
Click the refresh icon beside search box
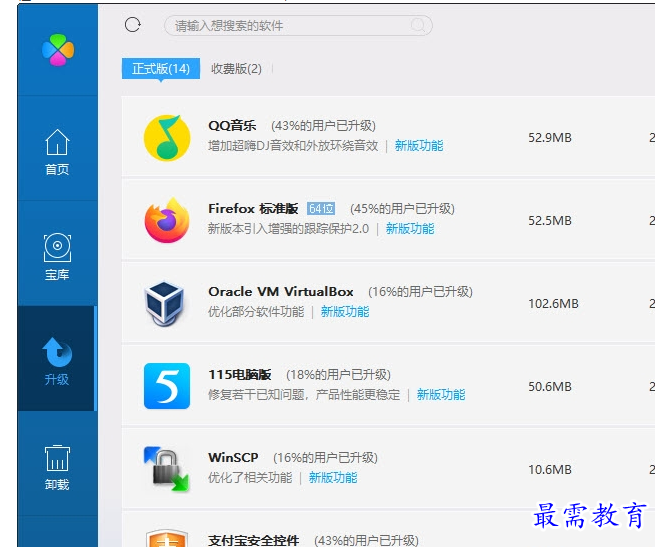(x=133, y=25)
